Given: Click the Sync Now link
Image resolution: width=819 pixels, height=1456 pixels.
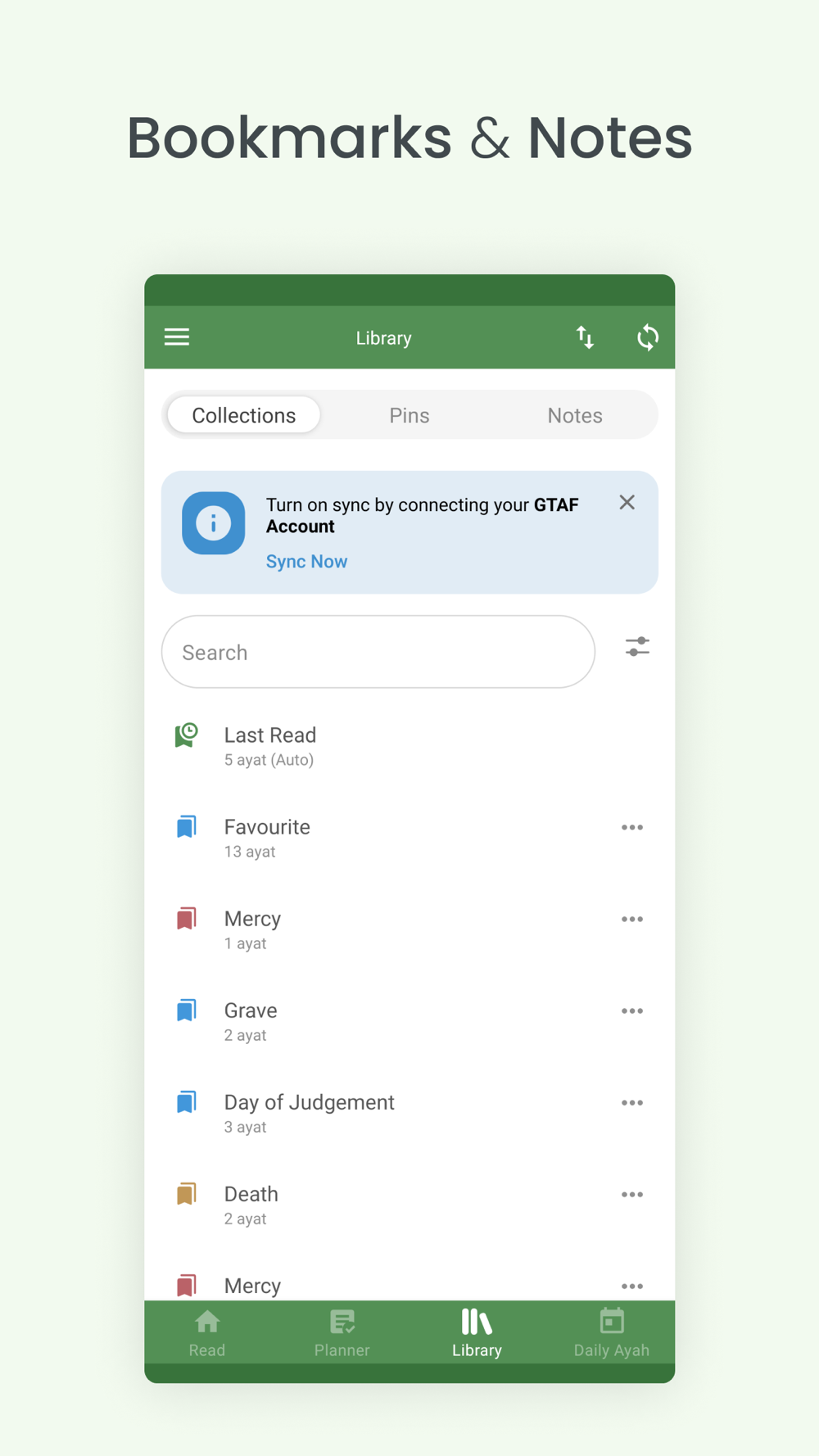Looking at the screenshot, I should [x=306, y=562].
